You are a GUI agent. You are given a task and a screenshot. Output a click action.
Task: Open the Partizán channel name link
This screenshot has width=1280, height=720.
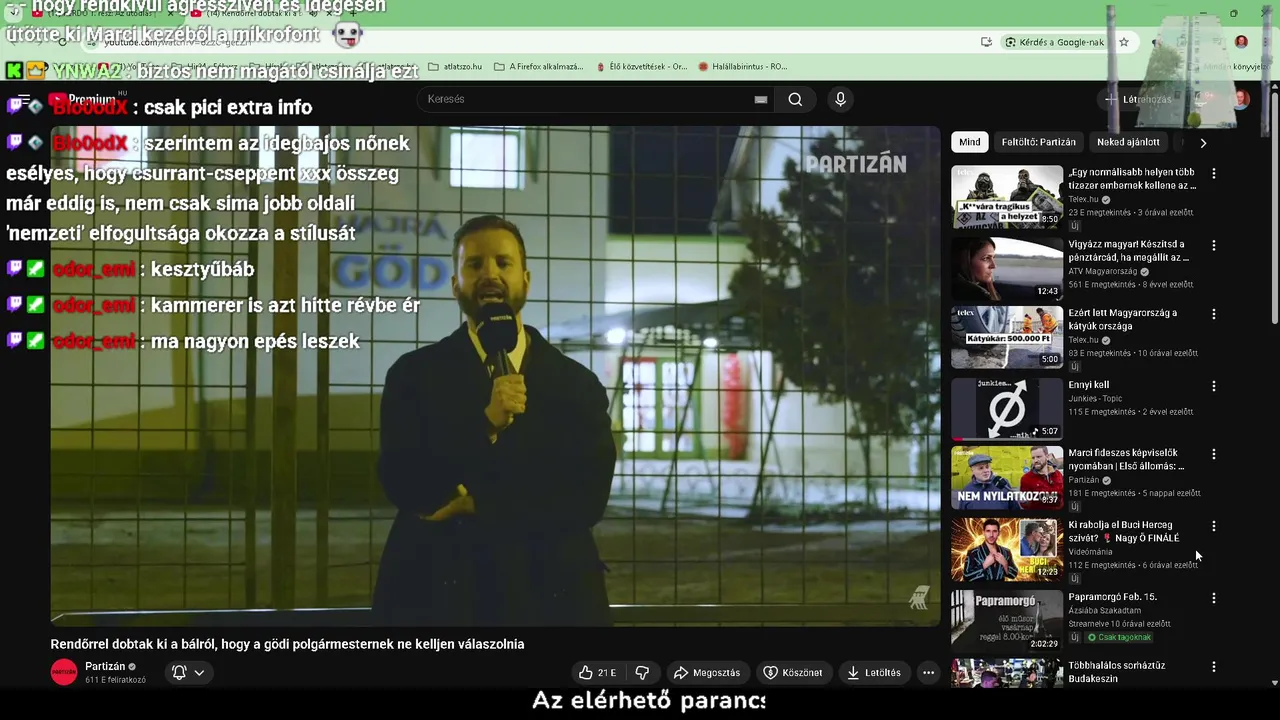point(105,667)
